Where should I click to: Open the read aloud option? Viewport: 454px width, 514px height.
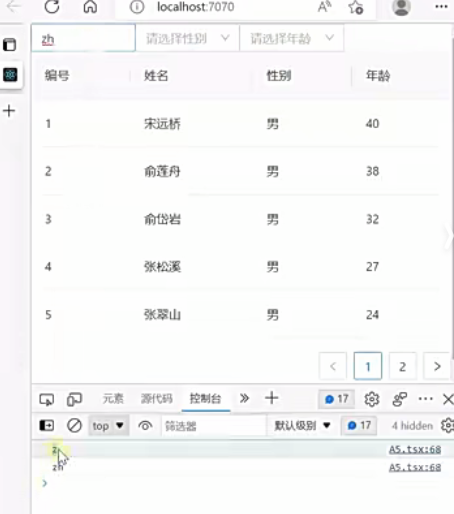coord(324,7)
